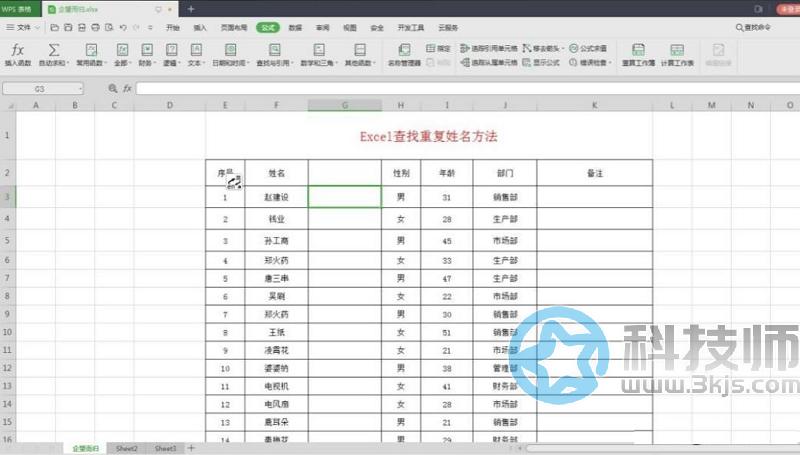Click the 备注 header cell
The width and height of the screenshot is (800, 455).
point(595,173)
